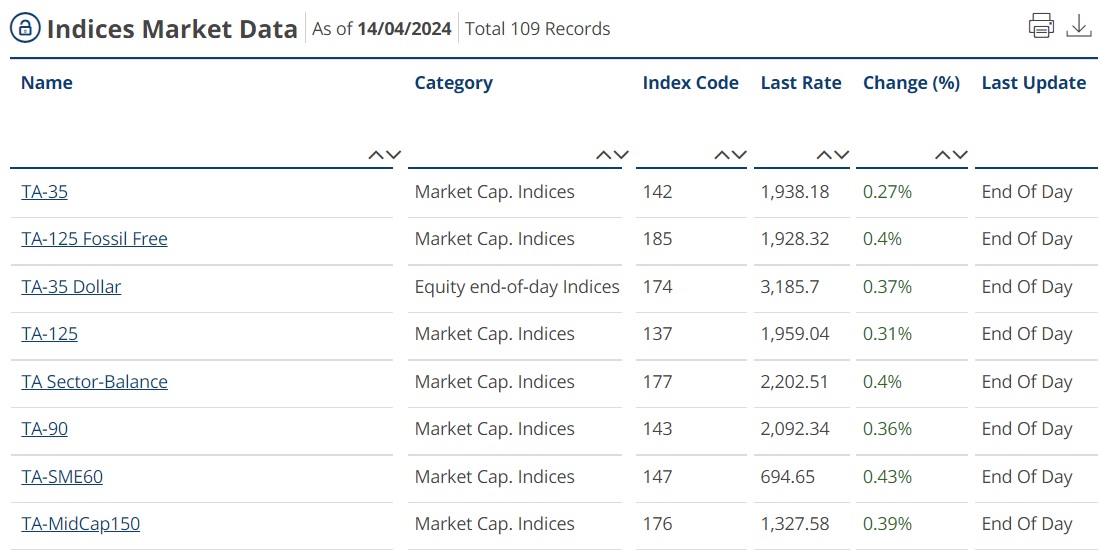Sort Last Rate ascending with up arrow
Viewport: 1101px width, 550px height.
pos(824,155)
